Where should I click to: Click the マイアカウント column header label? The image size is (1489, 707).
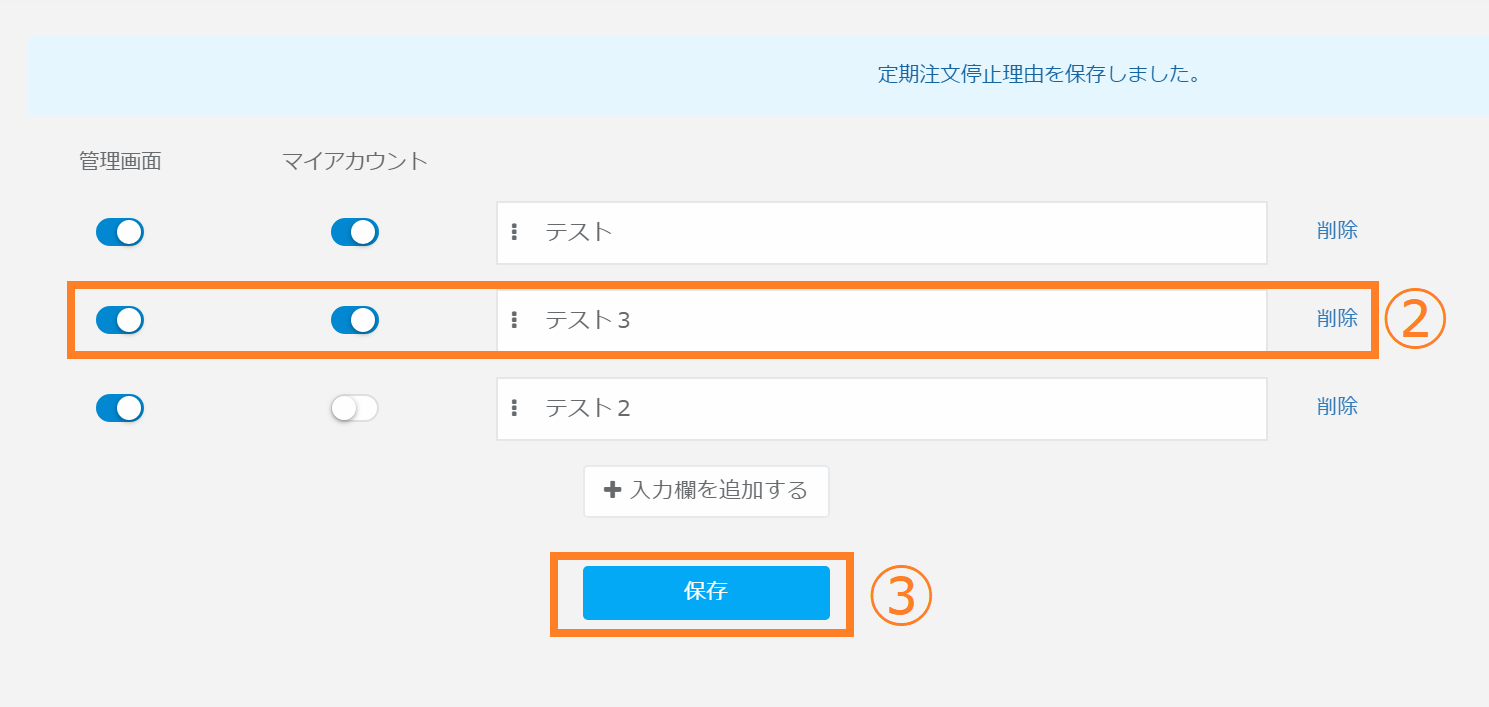(355, 161)
